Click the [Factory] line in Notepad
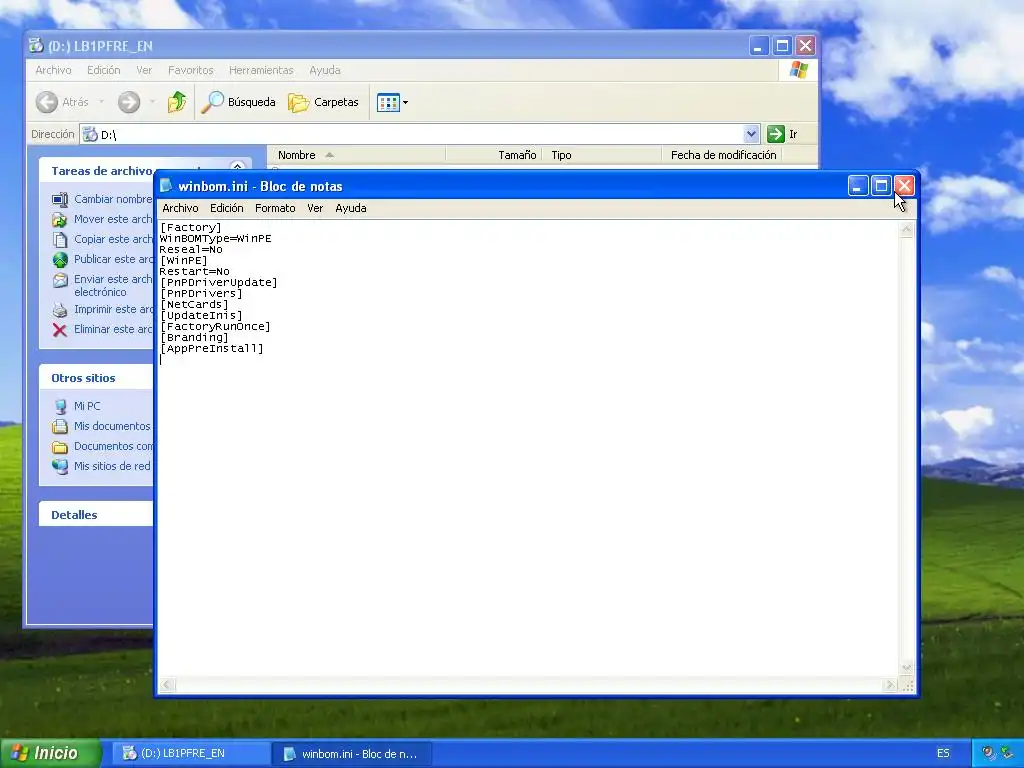This screenshot has height=768, width=1024. (191, 227)
